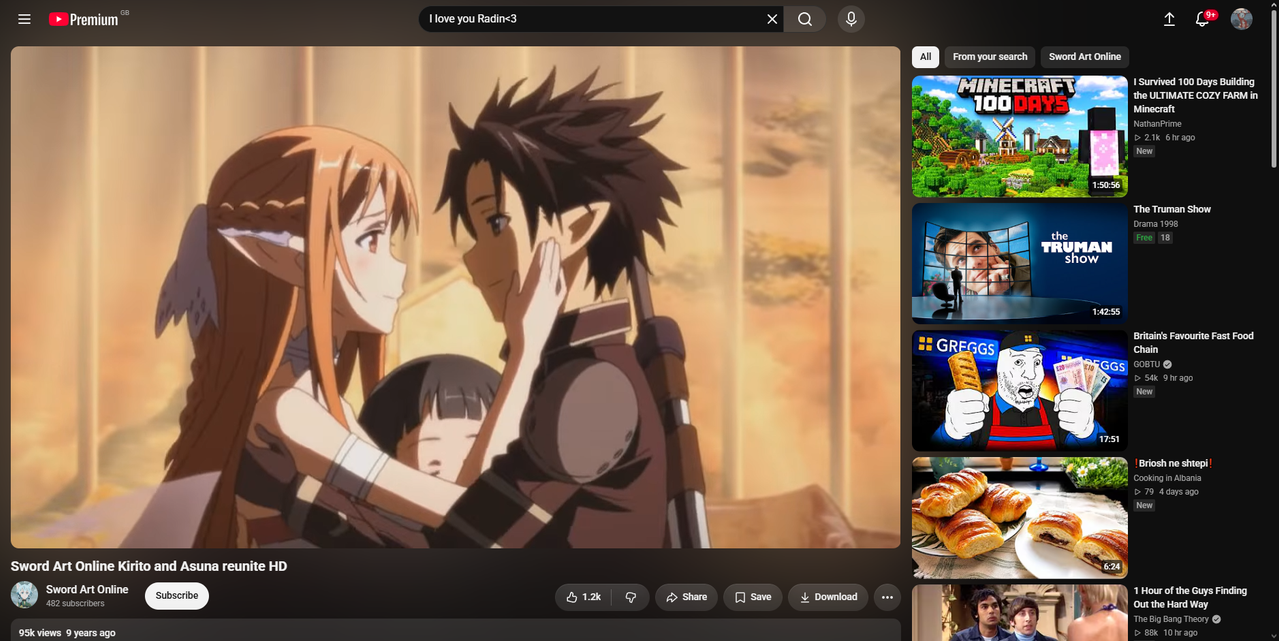The height and width of the screenshot is (641, 1279).
Task: Click the main video player
Action: (455, 297)
